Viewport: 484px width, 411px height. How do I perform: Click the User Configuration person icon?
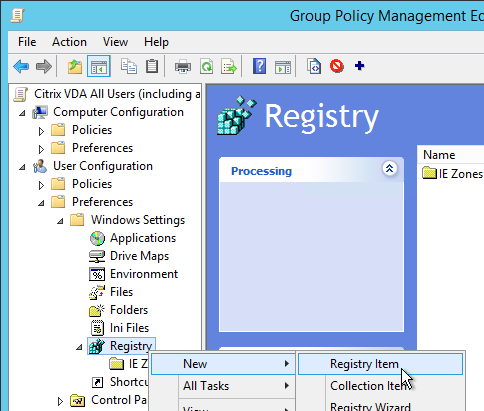40,166
